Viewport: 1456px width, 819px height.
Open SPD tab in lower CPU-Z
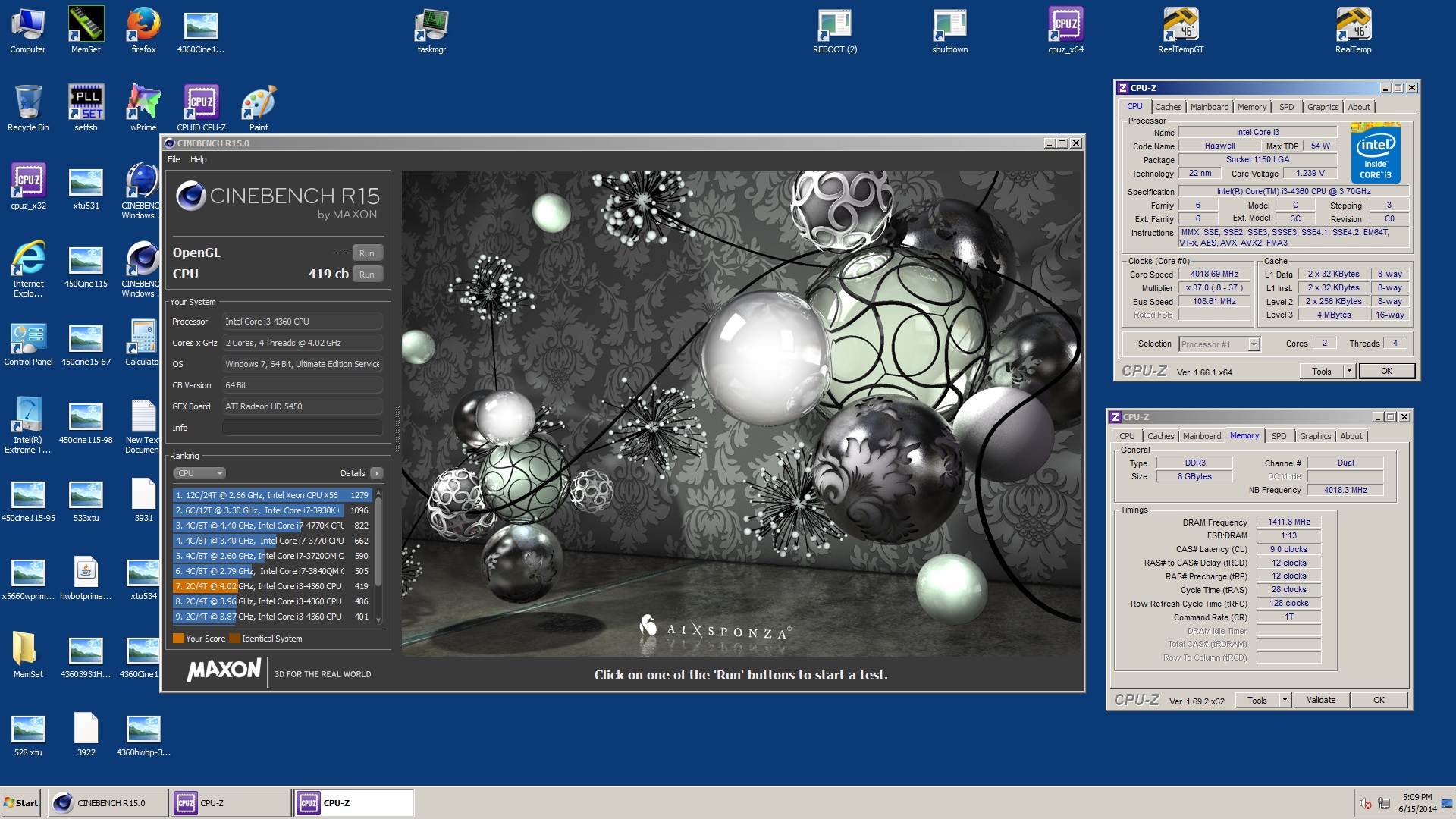(1279, 436)
